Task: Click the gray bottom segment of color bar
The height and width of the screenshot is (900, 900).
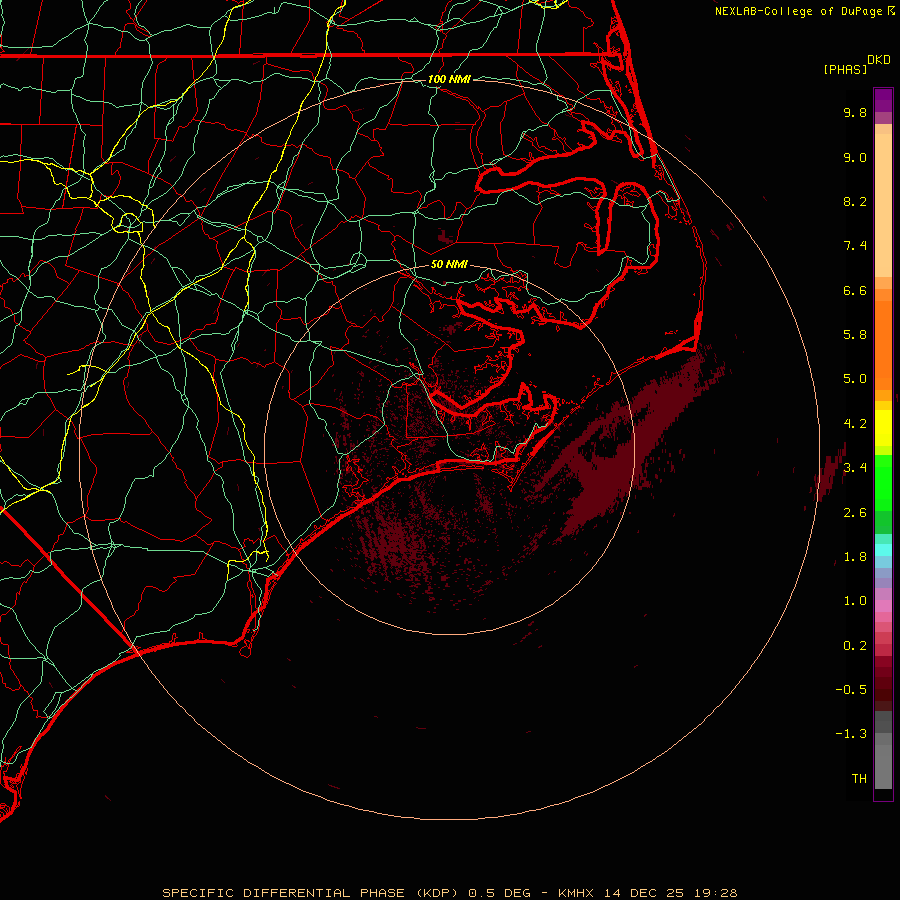Action: pyautogui.click(x=883, y=766)
